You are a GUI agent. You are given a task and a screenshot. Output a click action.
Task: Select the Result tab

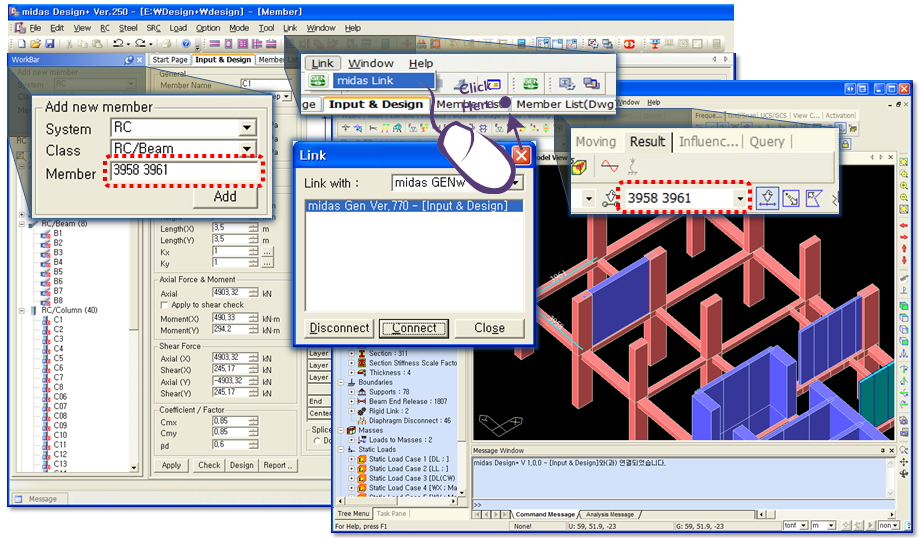pyautogui.click(x=647, y=142)
